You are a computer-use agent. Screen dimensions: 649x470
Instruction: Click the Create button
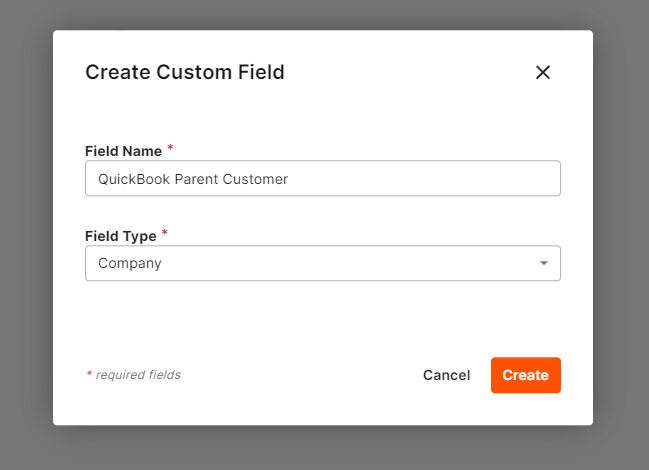525,375
